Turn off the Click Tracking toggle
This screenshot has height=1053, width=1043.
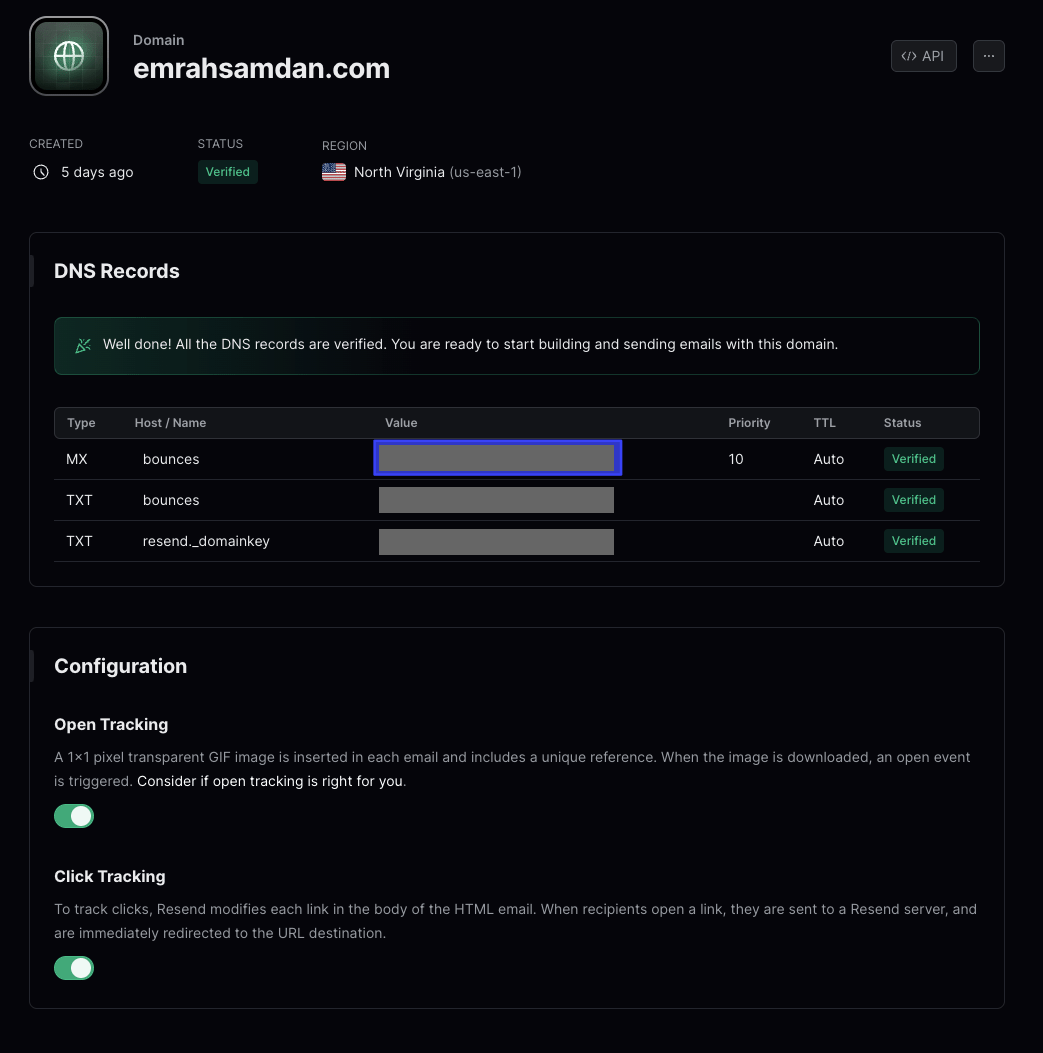click(x=74, y=968)
